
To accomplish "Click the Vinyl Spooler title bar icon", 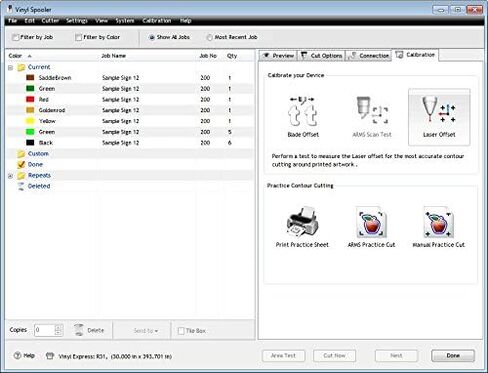I will 10,9.
